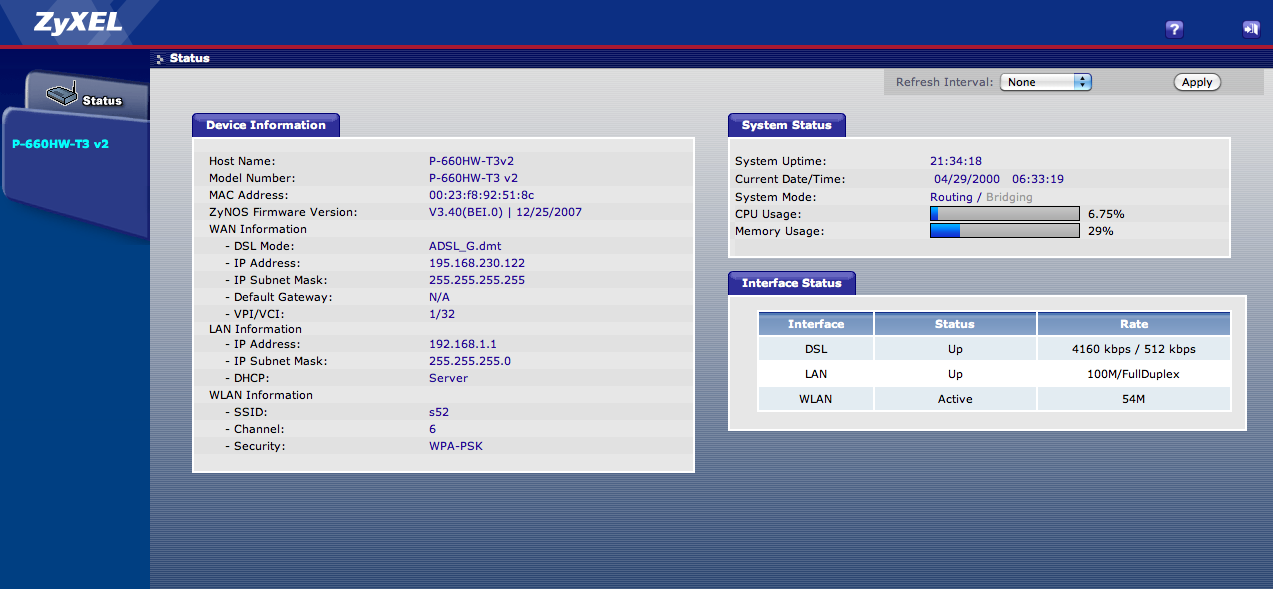Click the CPU Usage progress bar
This screenshot has width=1273, height=589.
click(x=1005, y=214)
